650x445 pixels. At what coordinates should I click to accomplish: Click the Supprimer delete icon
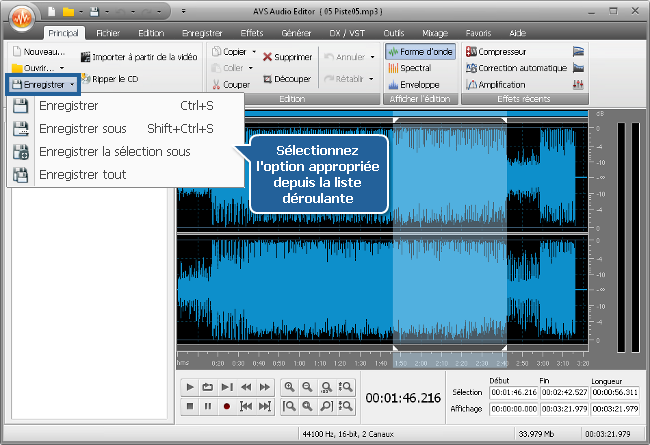(x=268, y=57)
